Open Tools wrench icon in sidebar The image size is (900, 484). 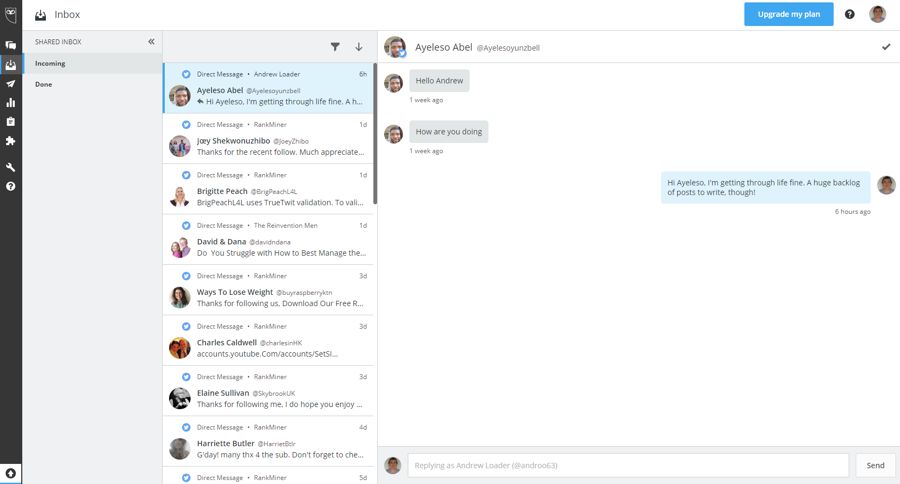click(10, 167)
